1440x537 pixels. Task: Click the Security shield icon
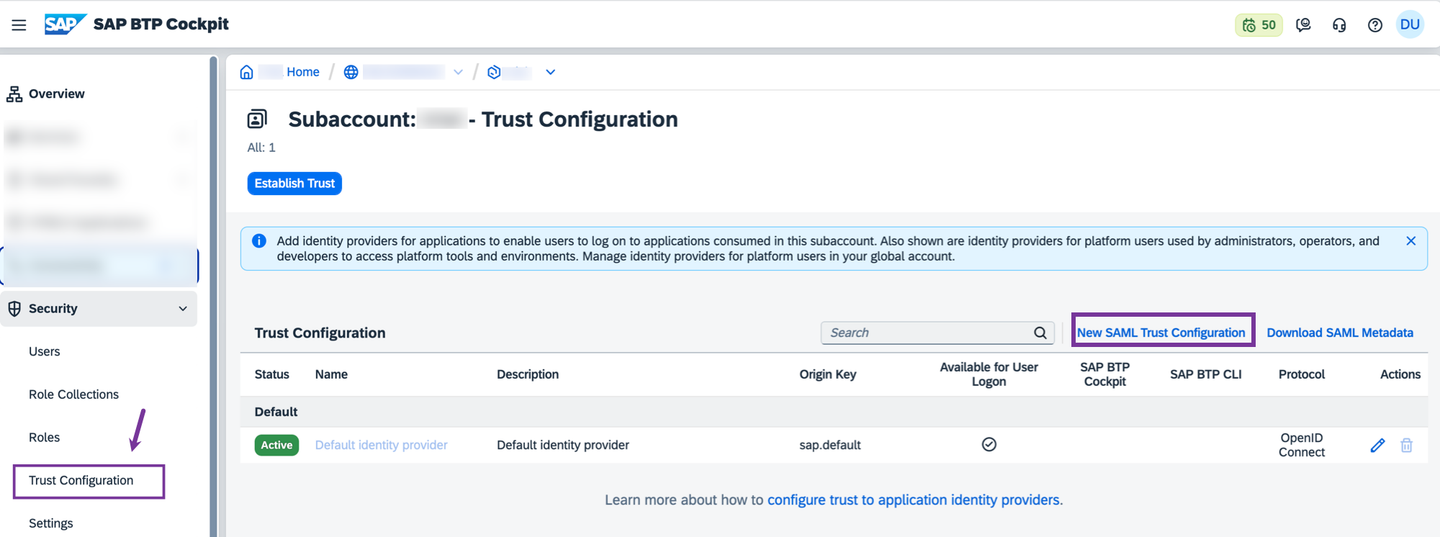[15, 309]
